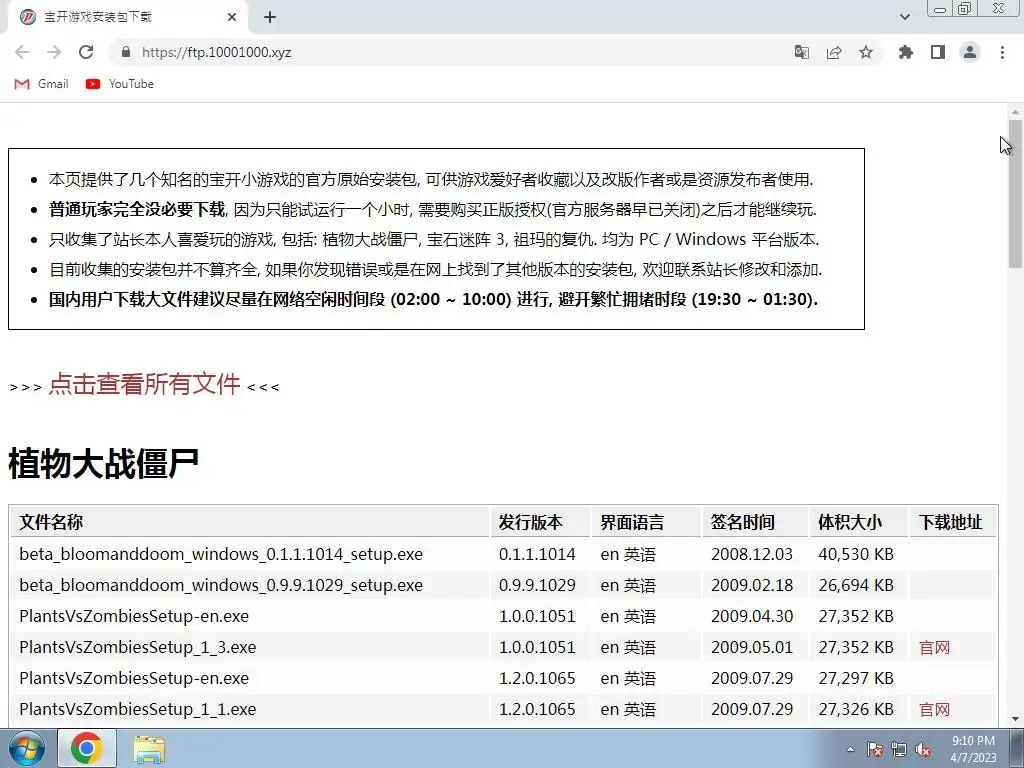
Task: Click 官网 link for PlantsVsZombiesSetup_1_3.exe
Action: click(x=934, y=647)
